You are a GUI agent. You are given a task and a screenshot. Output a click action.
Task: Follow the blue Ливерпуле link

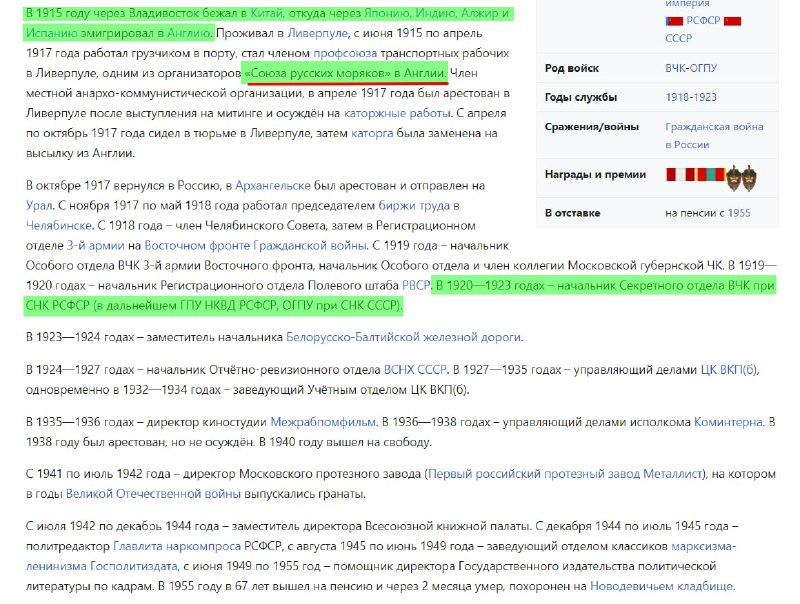(x=317, y=33)
